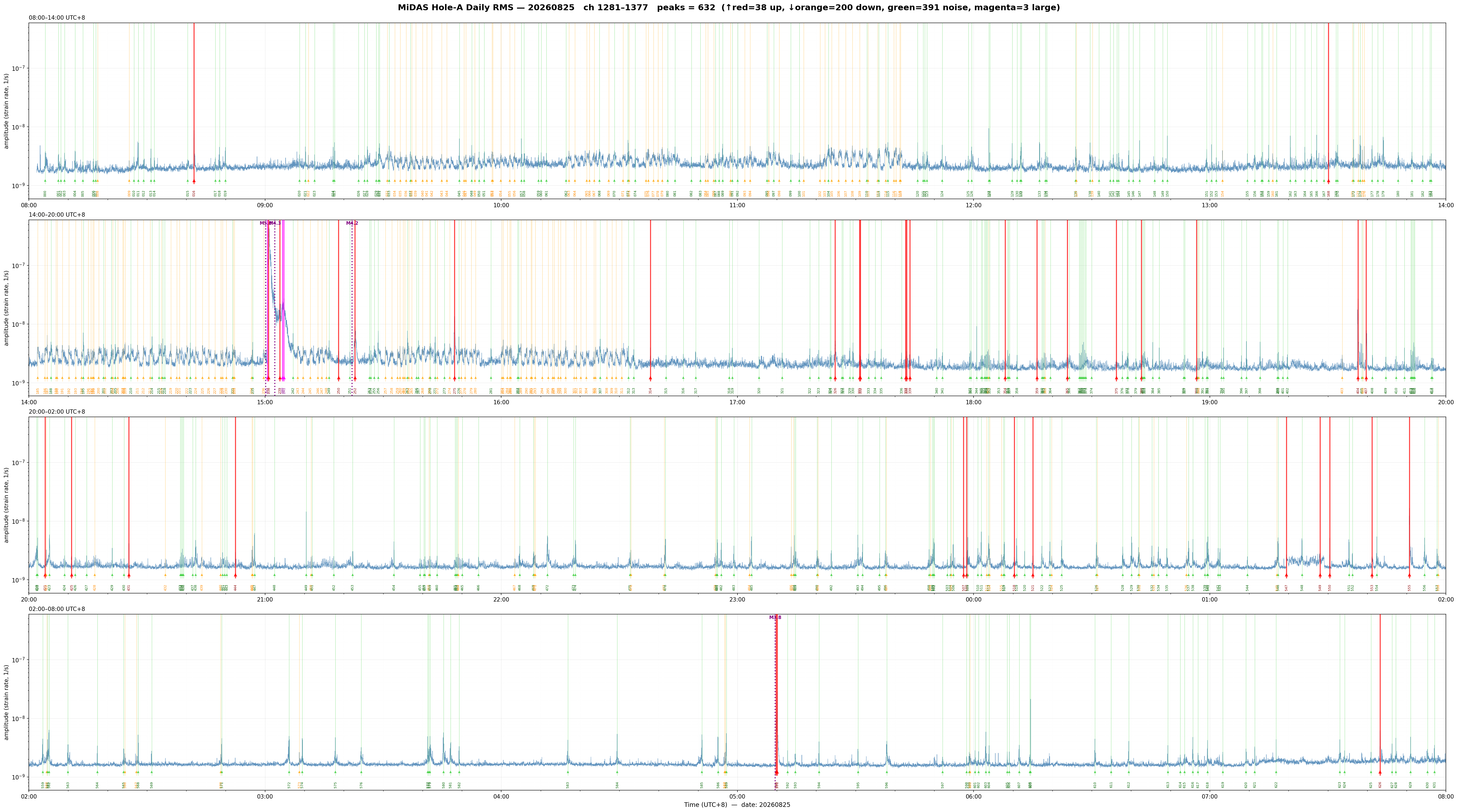
Task: Click the red peak number 275
Action: (x=455, y=391)
